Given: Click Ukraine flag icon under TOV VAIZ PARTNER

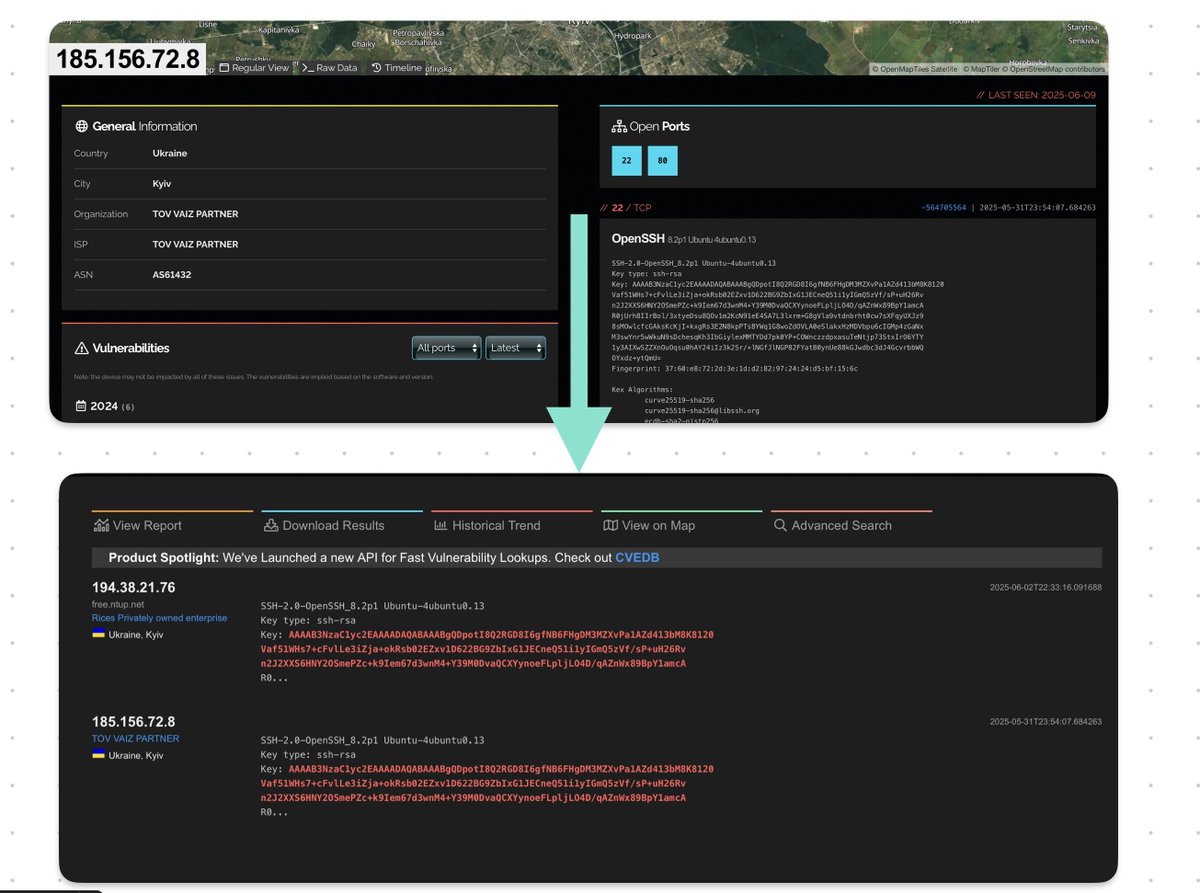Looking at the screenshot, I should tap(98, 755).
